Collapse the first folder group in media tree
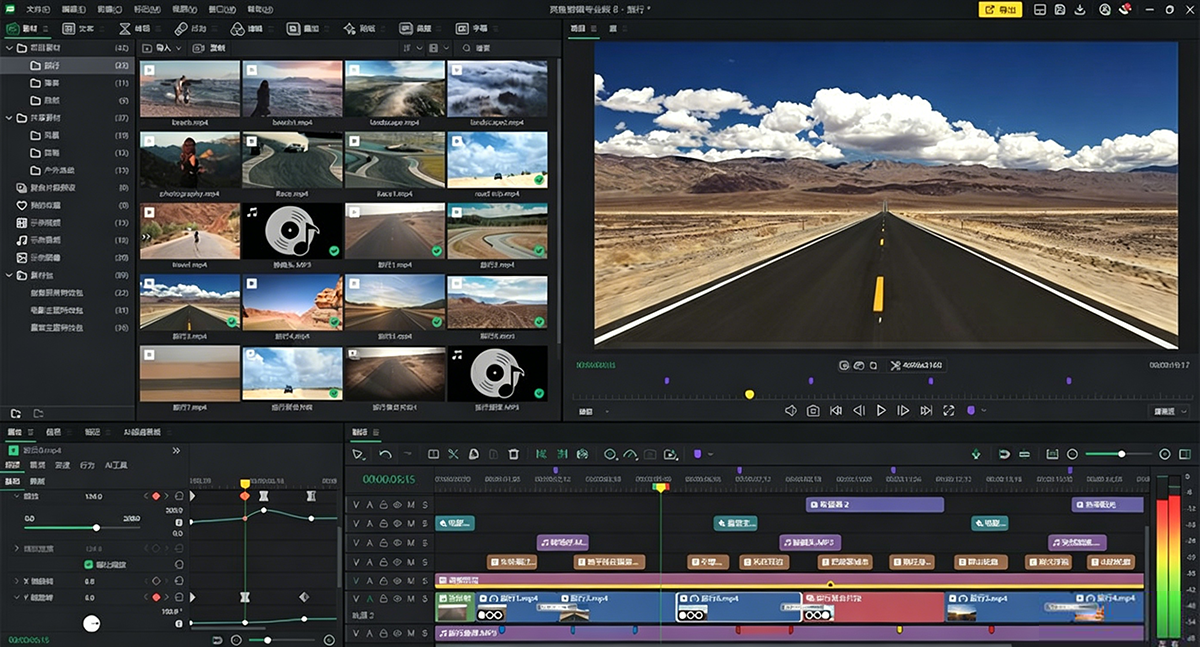Screen dimensions: 1200x647 tap(9, 48)
